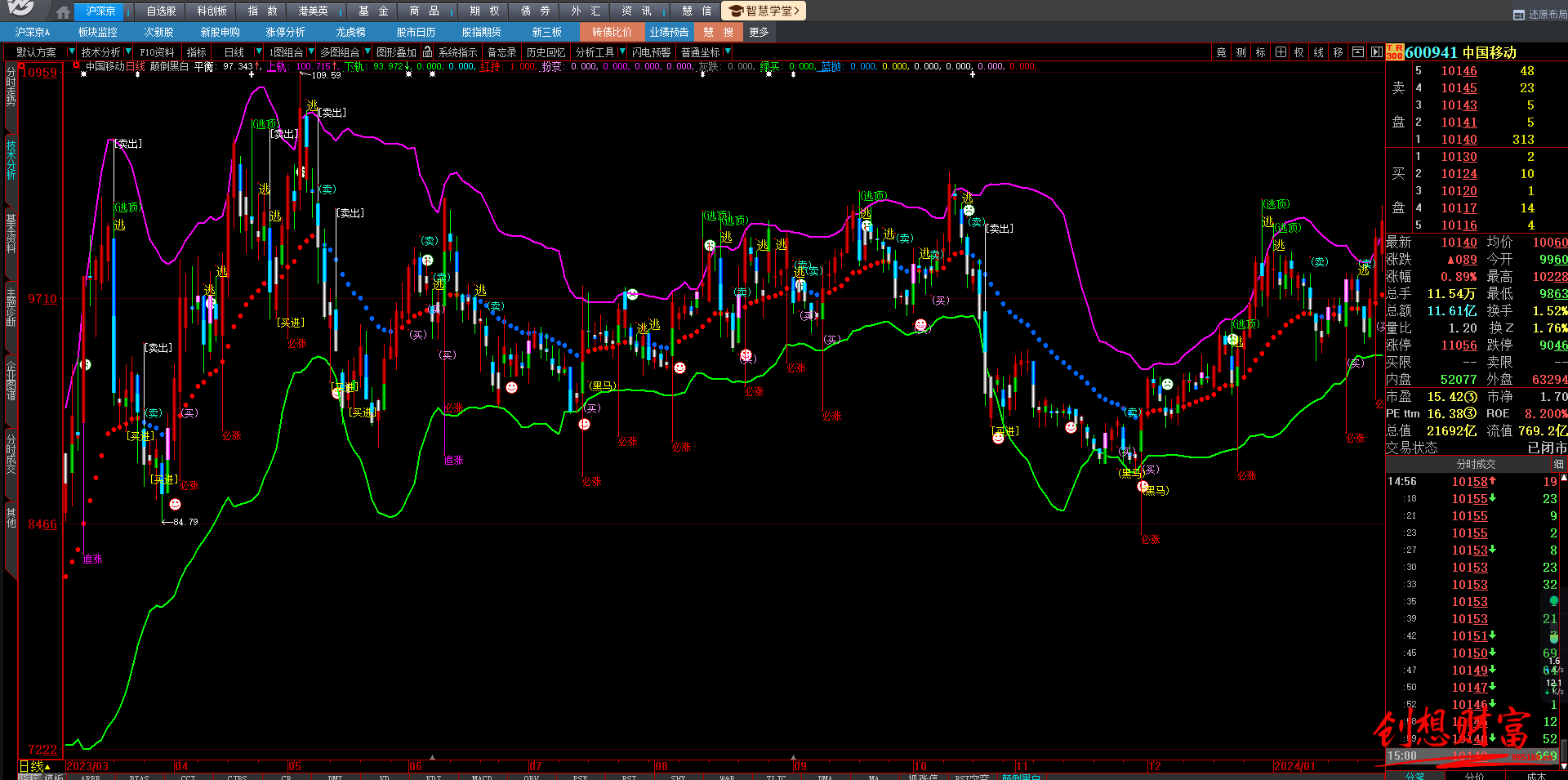Open the 智慧学堂 learning center button
The height and width of the screenshot is (780, 1568).
tap(764, 11)
